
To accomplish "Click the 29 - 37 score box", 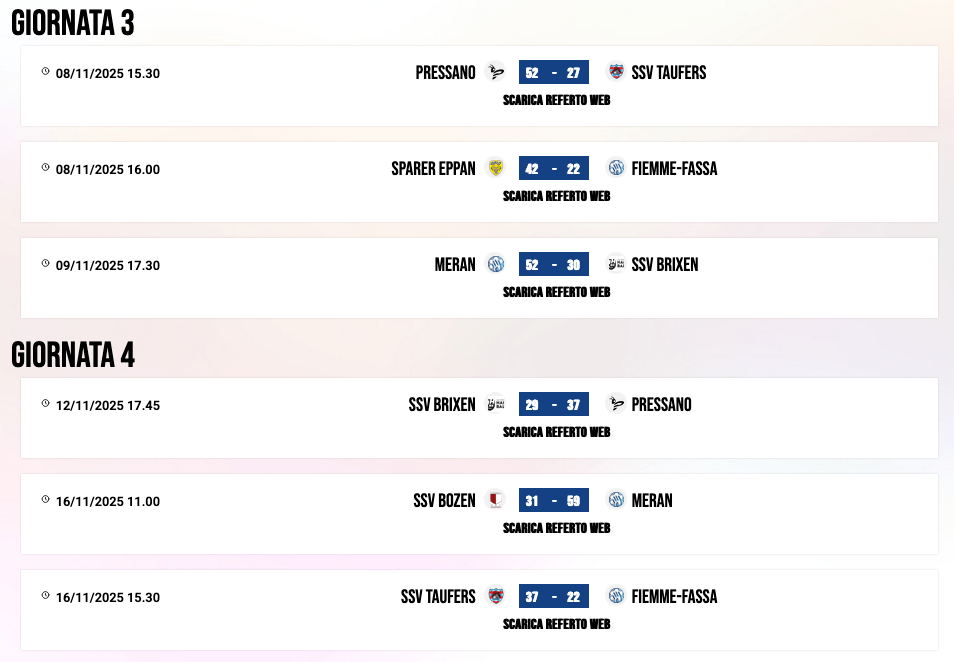I will pos(554,404).
